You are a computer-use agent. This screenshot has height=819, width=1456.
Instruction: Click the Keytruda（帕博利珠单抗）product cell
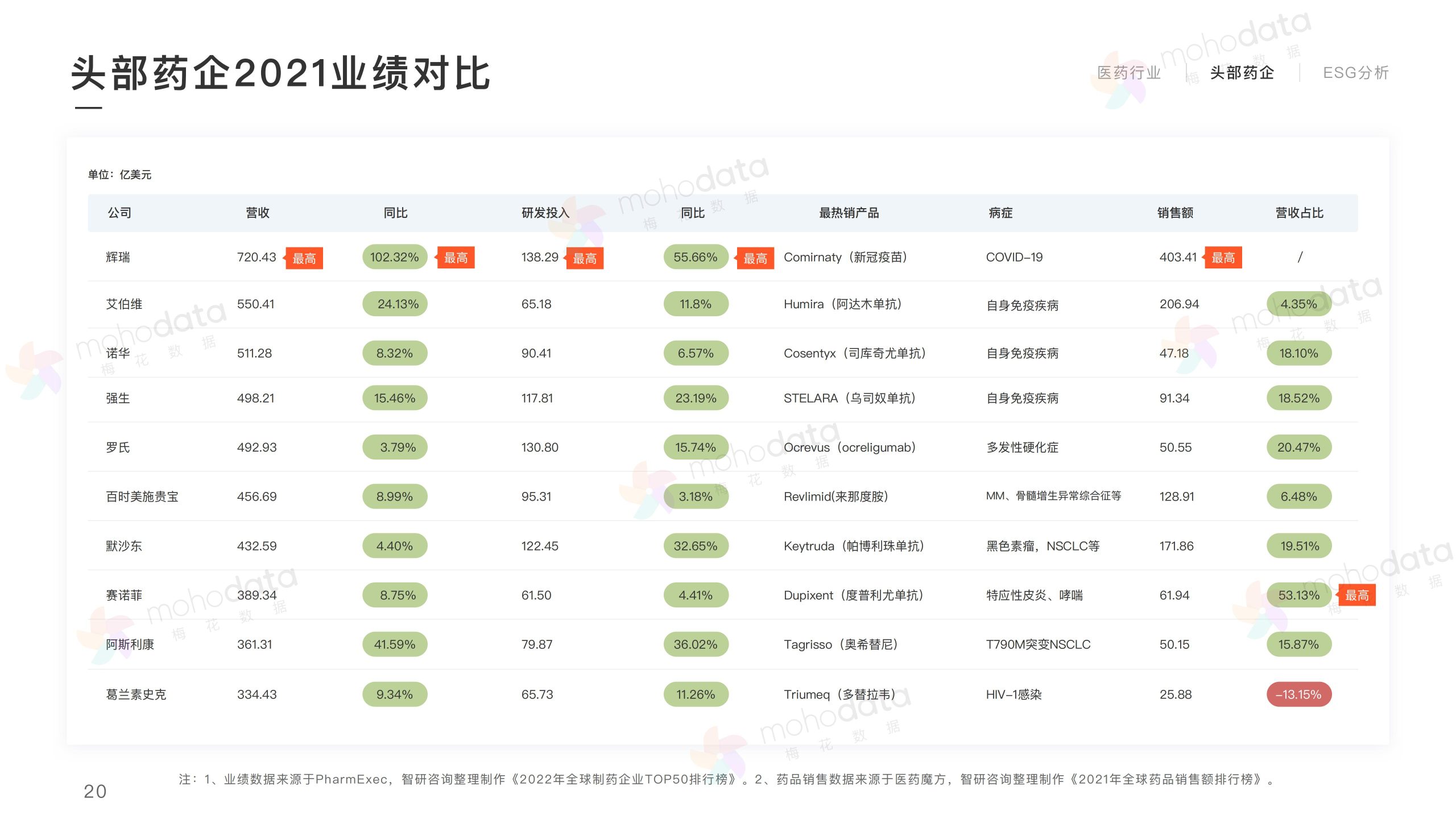(x=854, y=546)
